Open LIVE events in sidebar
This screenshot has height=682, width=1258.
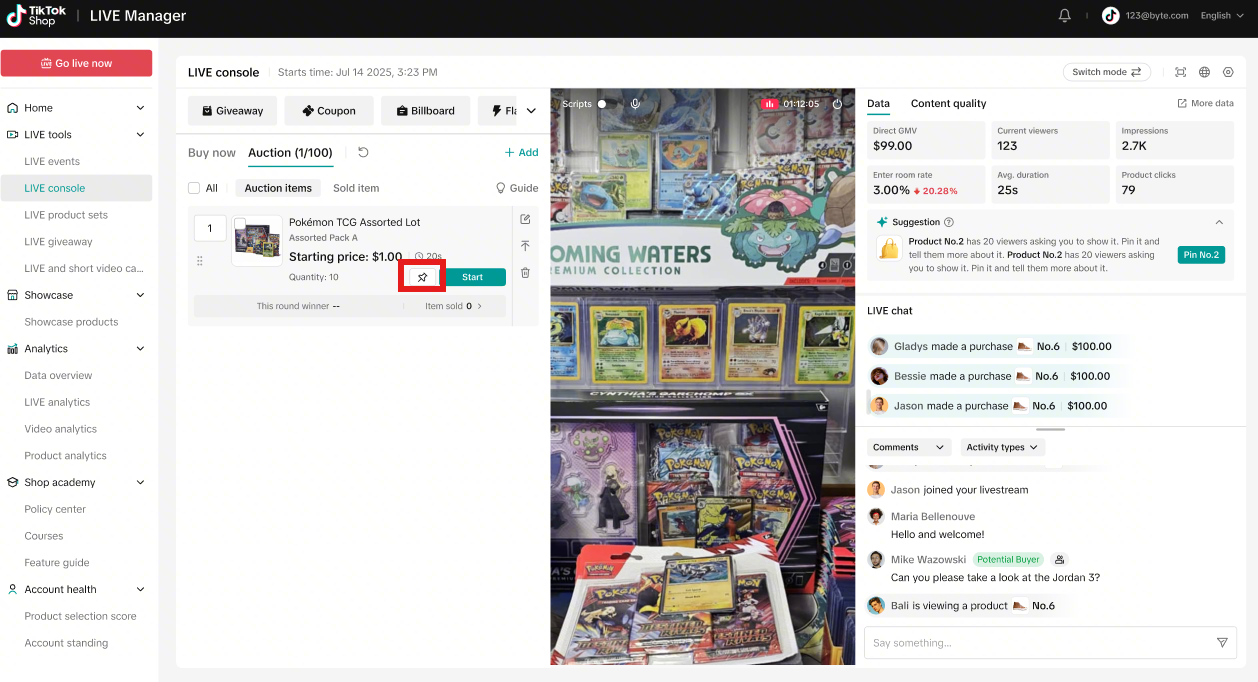click(52, 161)
